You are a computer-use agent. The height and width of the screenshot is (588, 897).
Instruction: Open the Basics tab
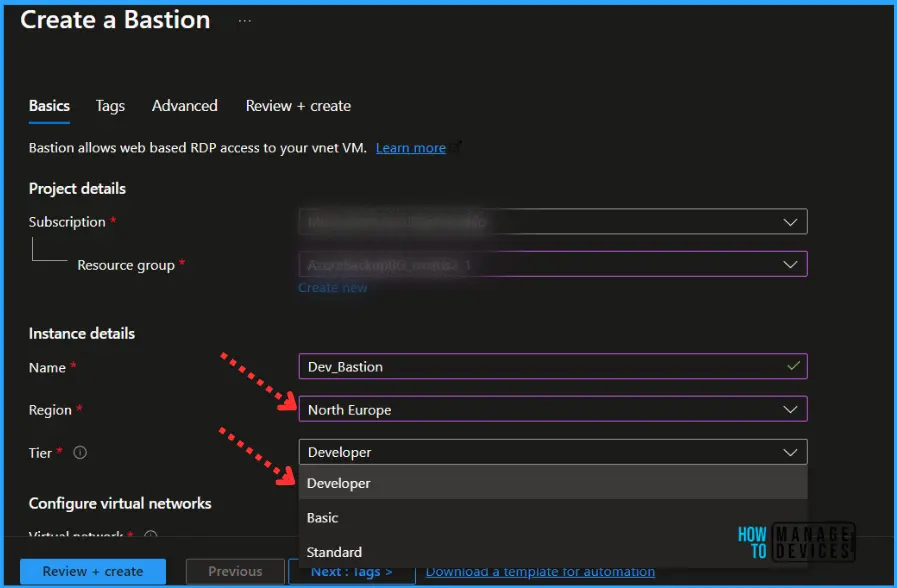click(49, 106)
